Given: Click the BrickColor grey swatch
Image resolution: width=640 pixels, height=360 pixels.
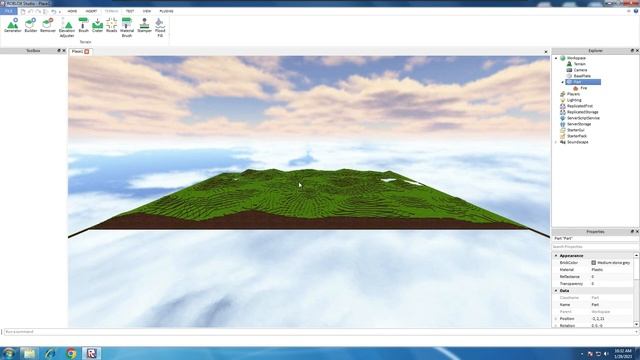Looking at the screenshot, I should 593,263.
